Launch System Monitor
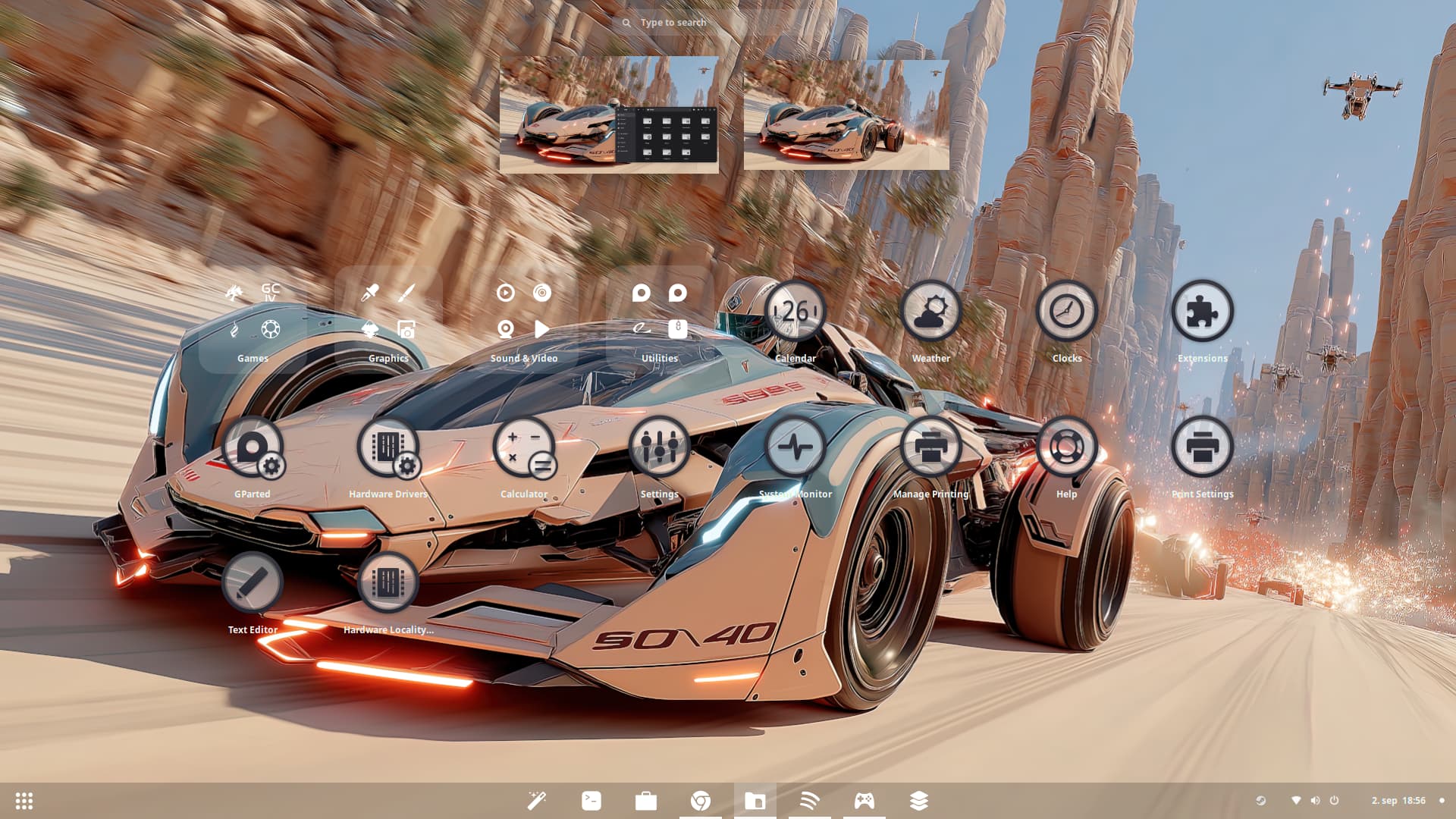Screen dimensions: 1456x819 795,447
